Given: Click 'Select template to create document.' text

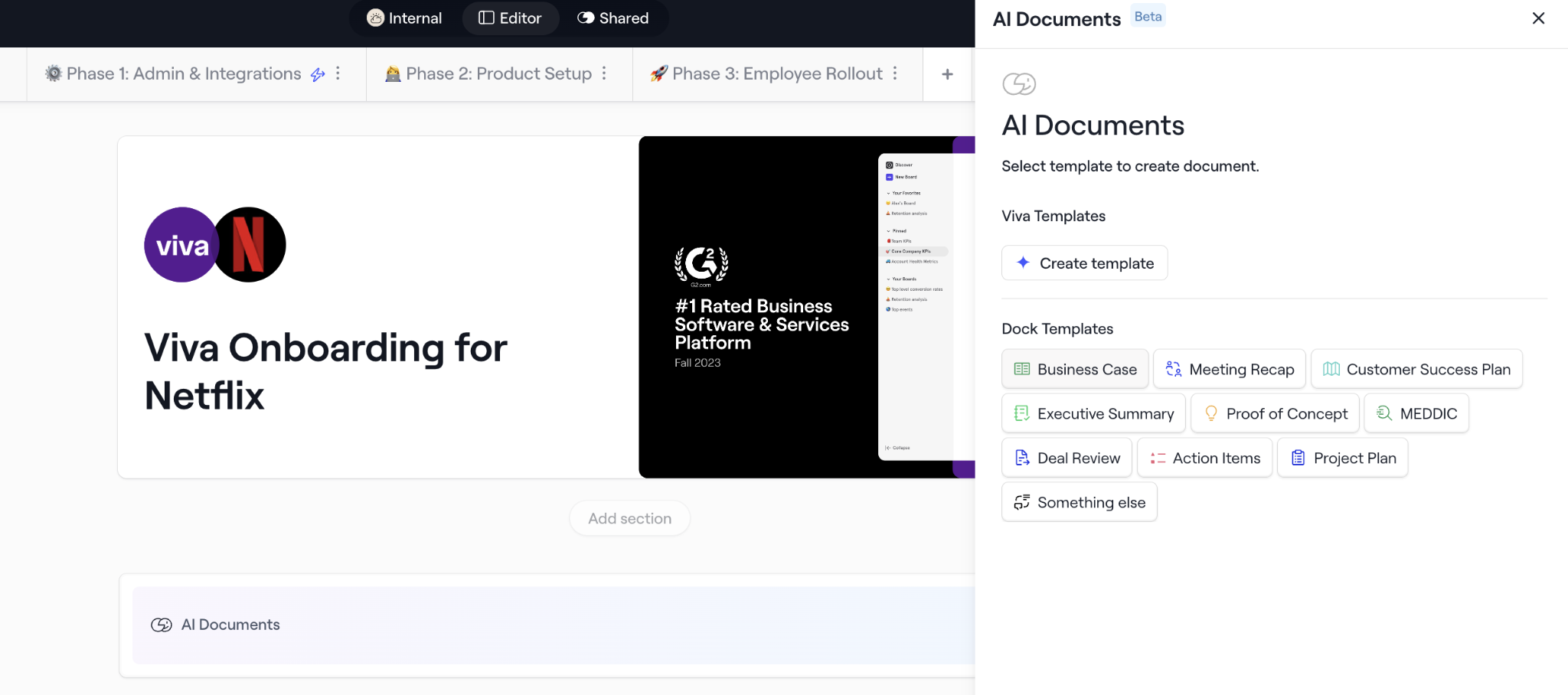Looking at the screenshot, I should (1130, 166).
